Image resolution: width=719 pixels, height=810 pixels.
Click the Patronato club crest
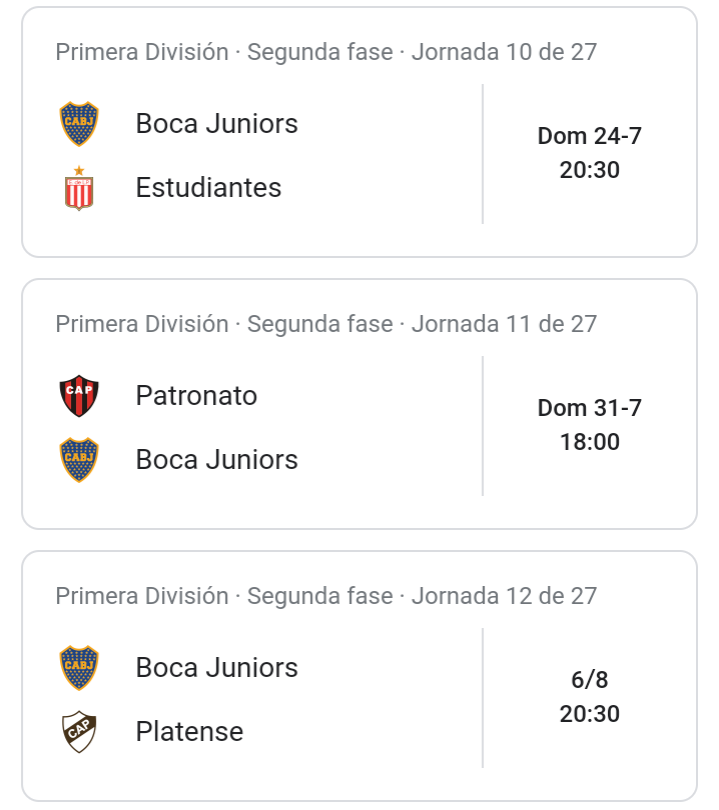[x=79, y=396]
